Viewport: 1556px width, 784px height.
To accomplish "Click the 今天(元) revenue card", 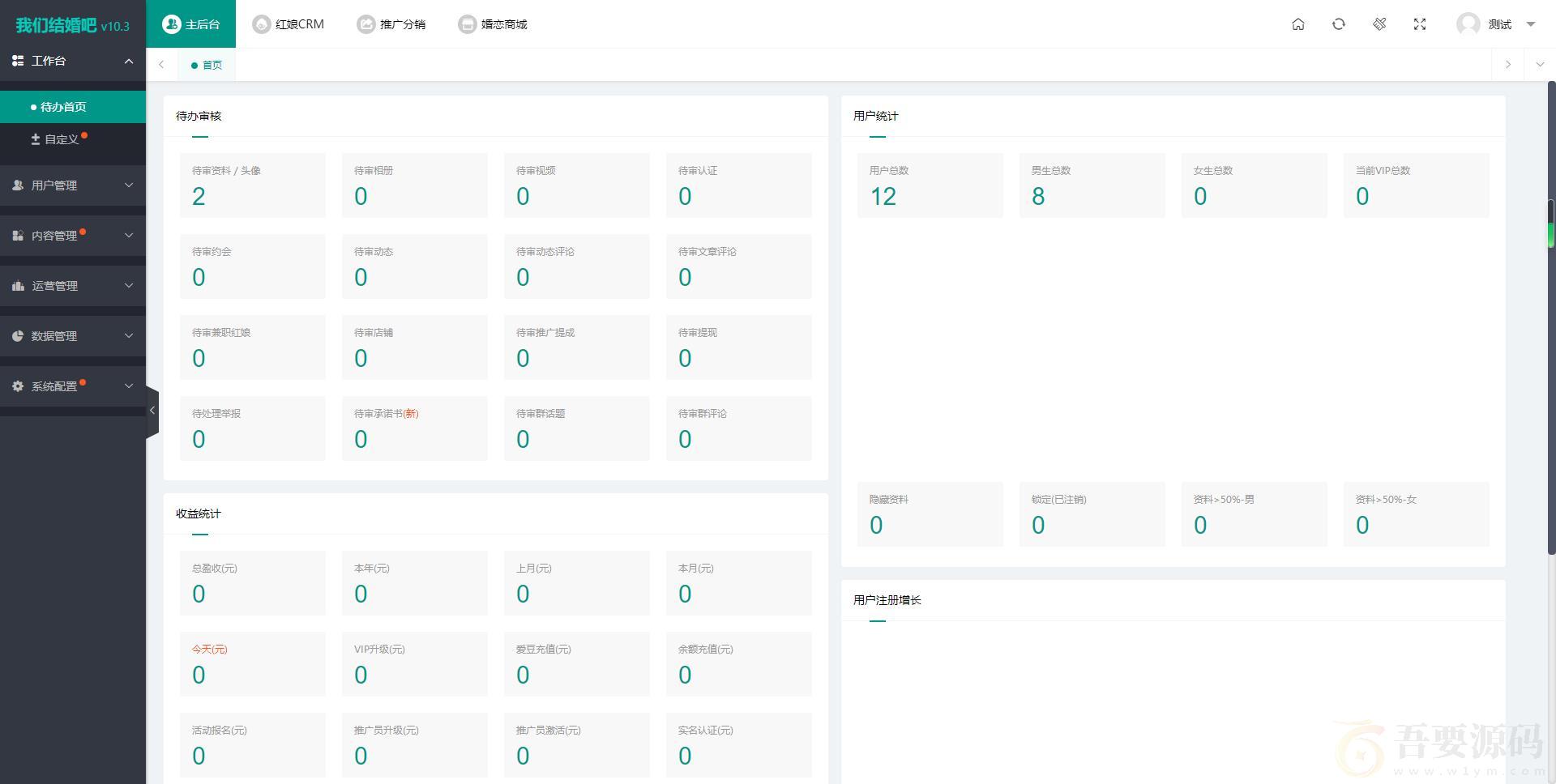I will tap(253, 664).
